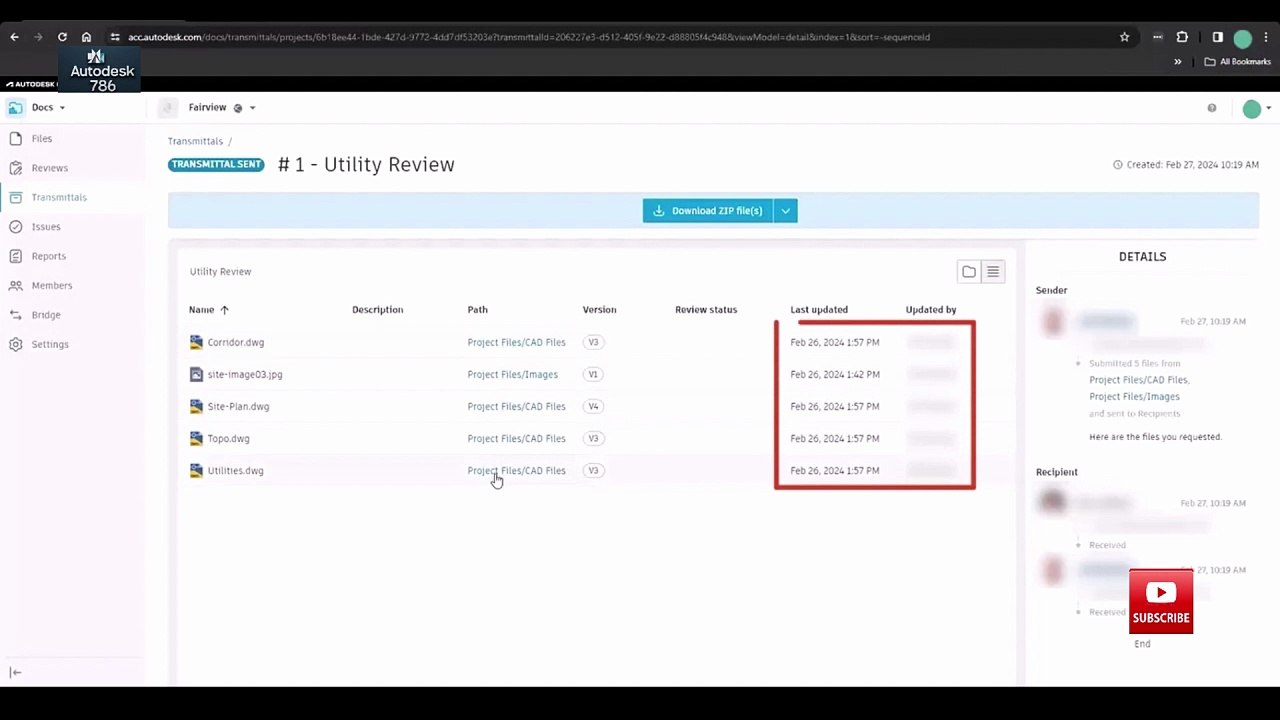Open the All Bookmarks folder
The height and width of the screenshot is (720, 1280).
point(1238,62)
